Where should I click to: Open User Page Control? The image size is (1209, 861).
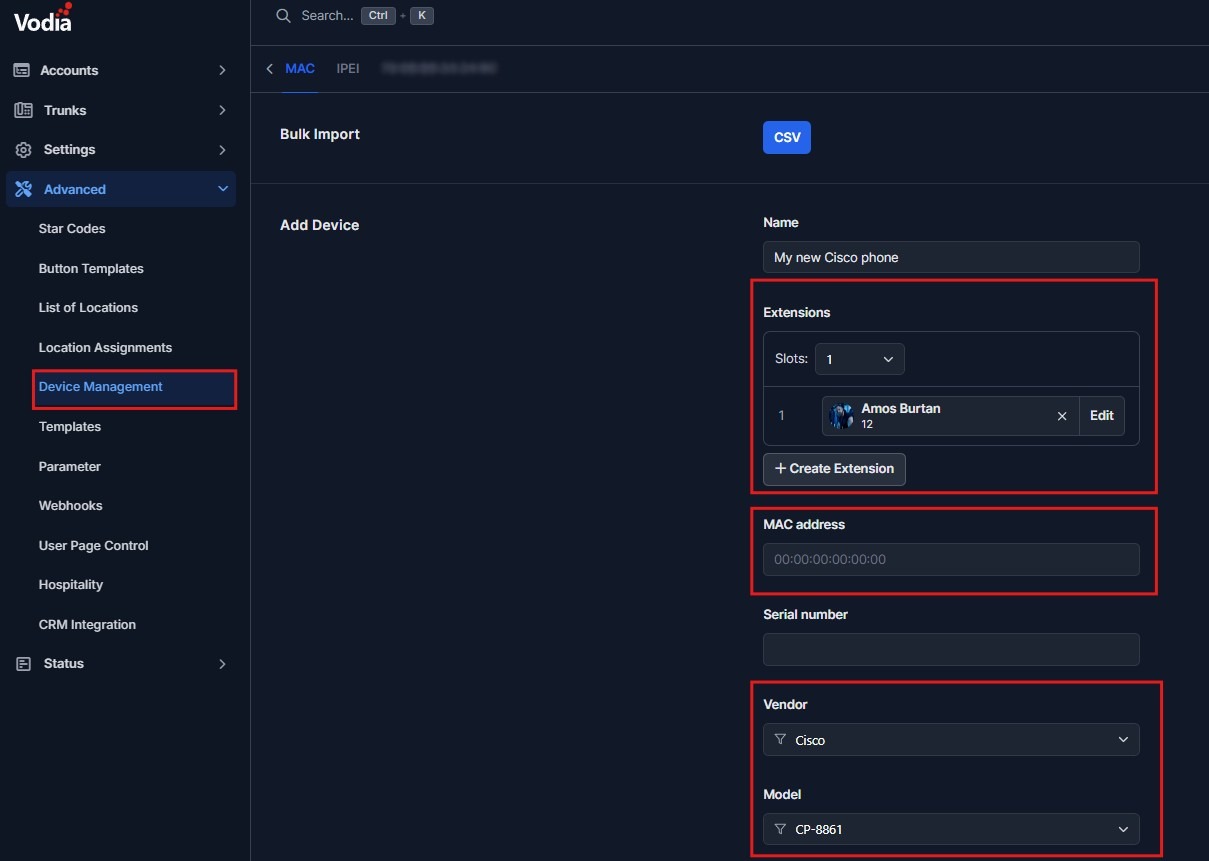(93, 546)
